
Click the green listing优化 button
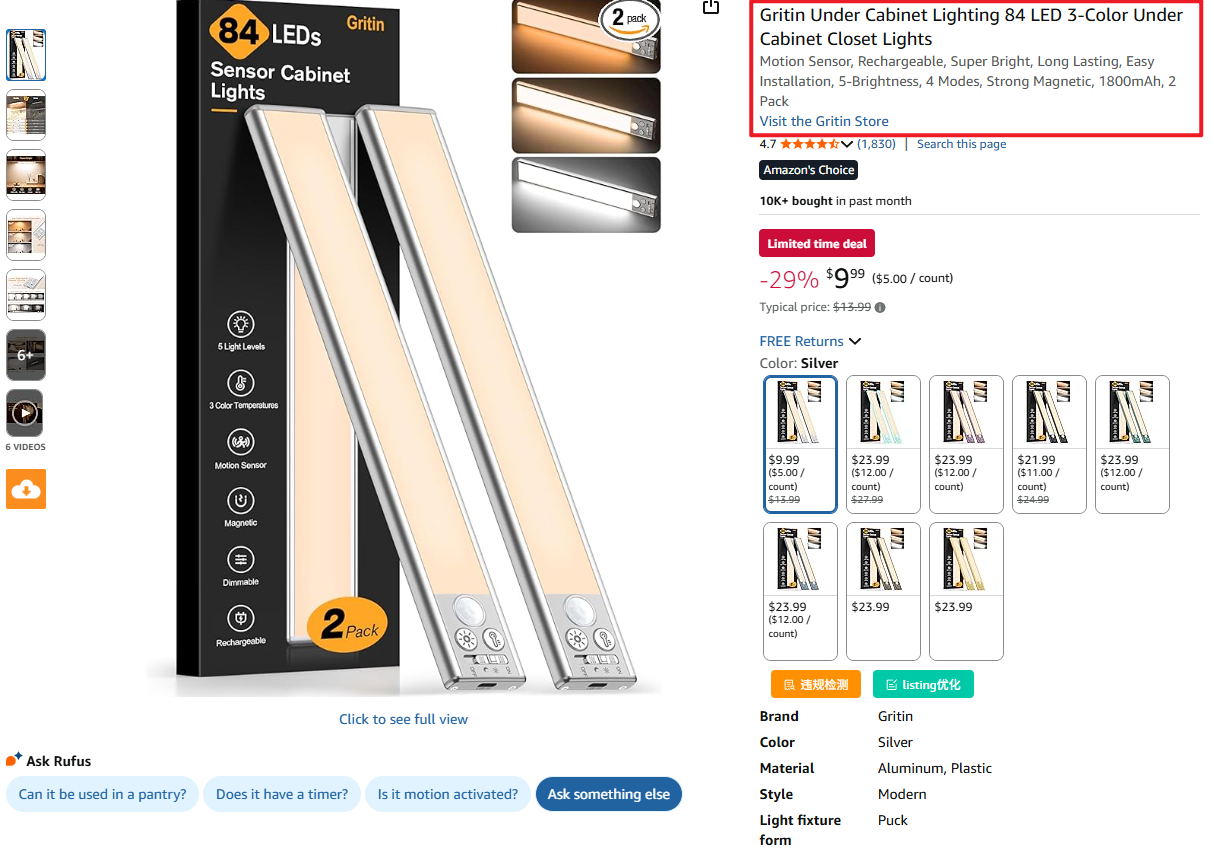[923, 684]
